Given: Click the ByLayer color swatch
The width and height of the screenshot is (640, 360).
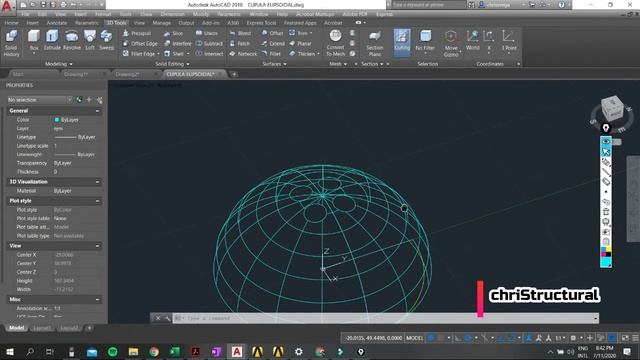Looking at the screenshot, I should coord(57,120).
